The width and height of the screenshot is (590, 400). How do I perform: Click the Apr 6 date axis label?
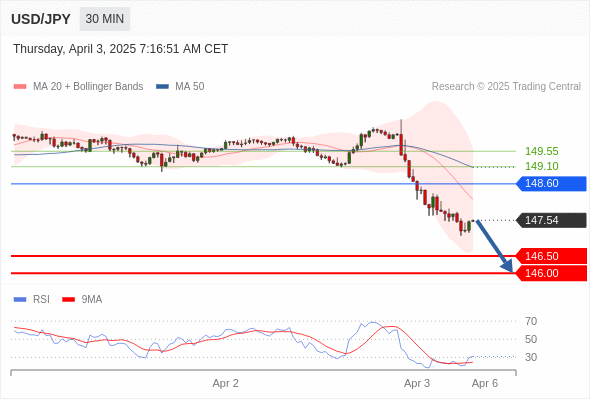(x=485, y=383)
